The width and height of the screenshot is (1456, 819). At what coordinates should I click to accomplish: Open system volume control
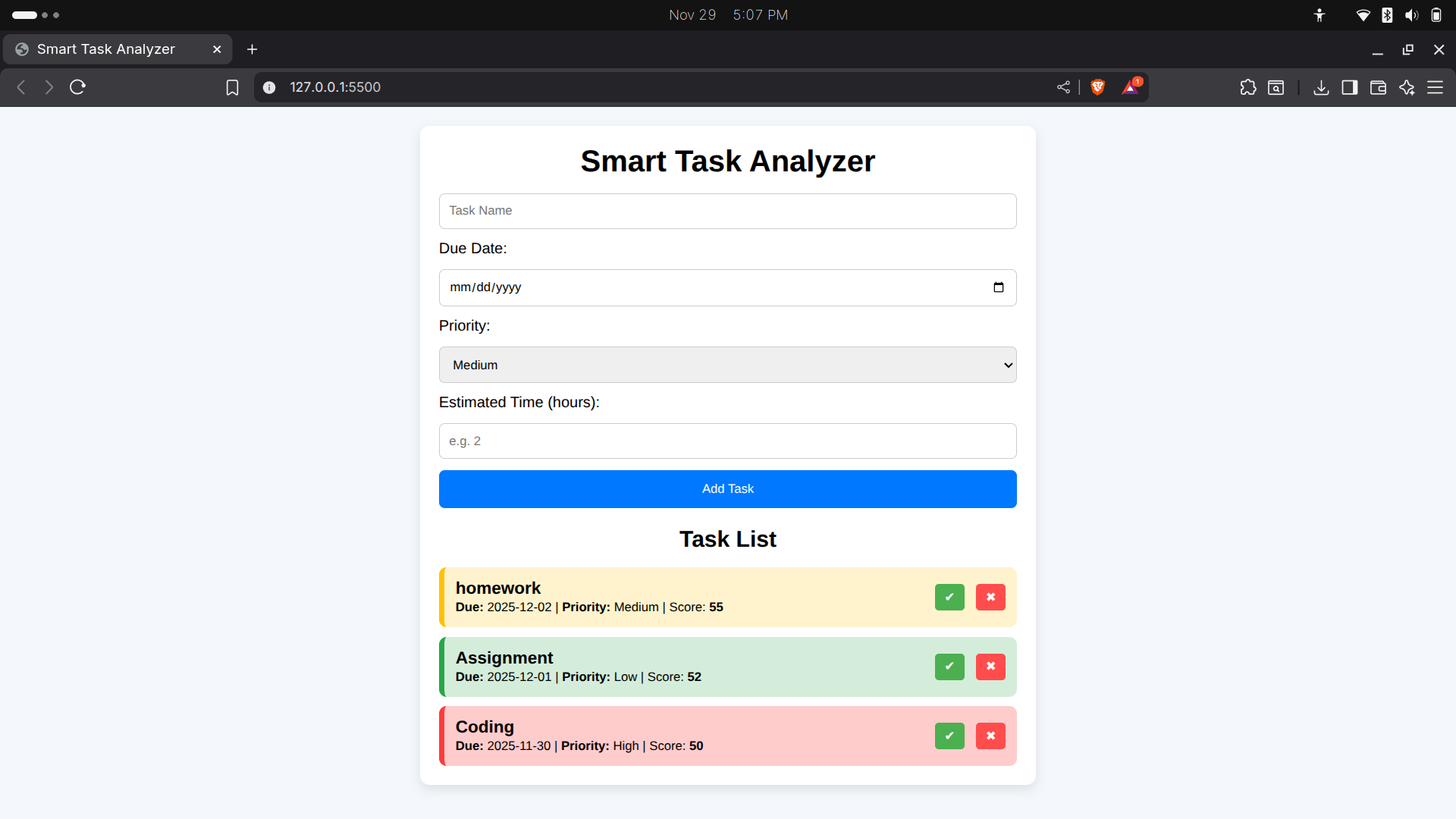tap(1411, 15)
